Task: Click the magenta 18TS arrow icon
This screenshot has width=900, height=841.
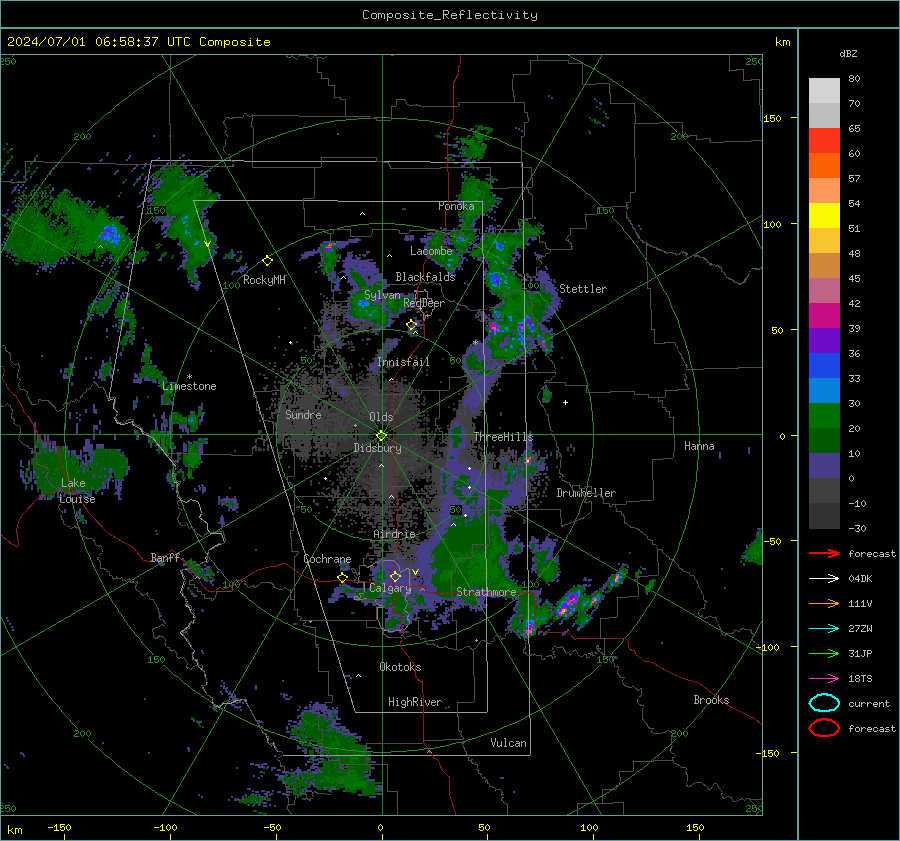Action: [824, 679]
